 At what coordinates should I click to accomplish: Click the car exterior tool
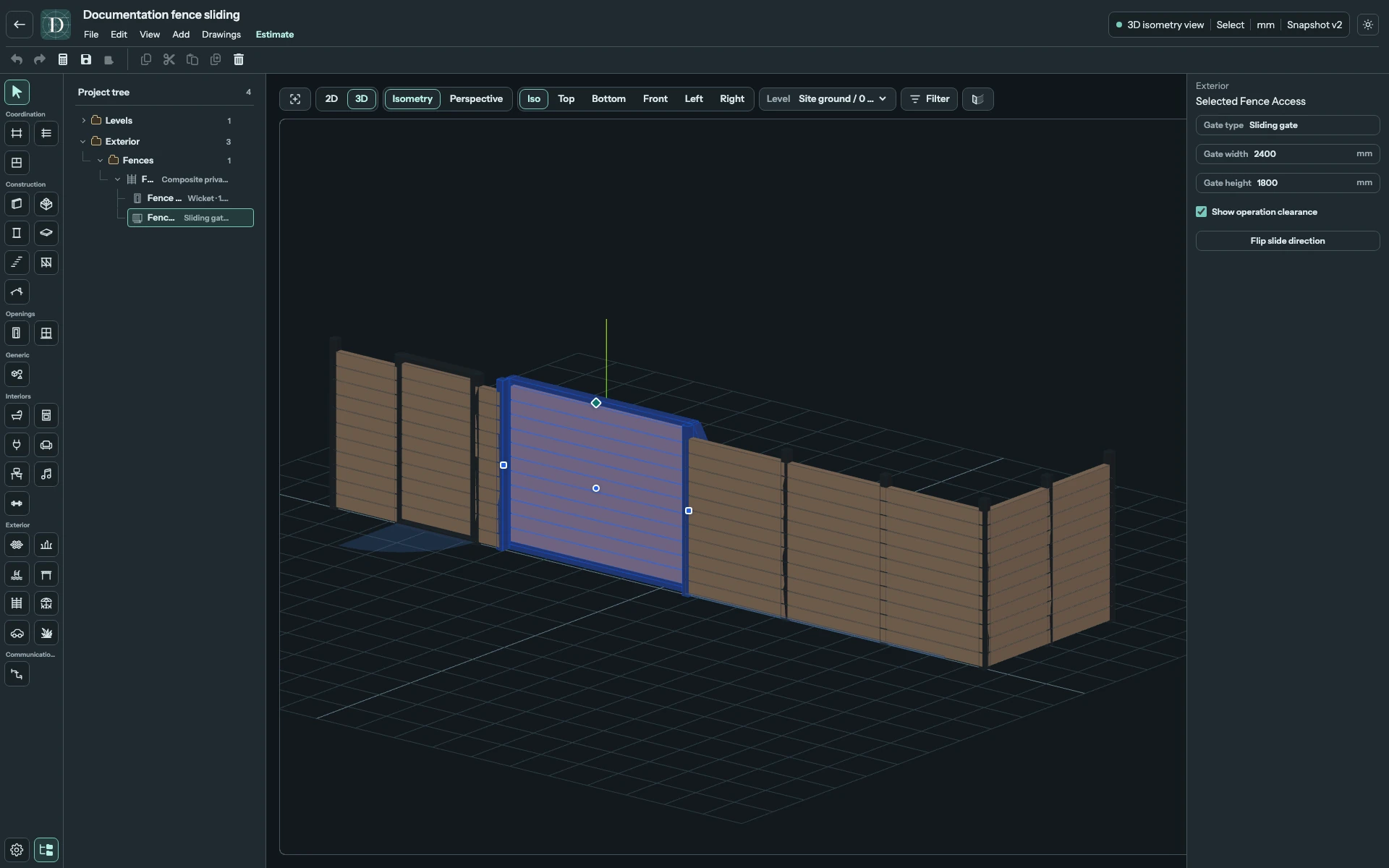point(17,633)
